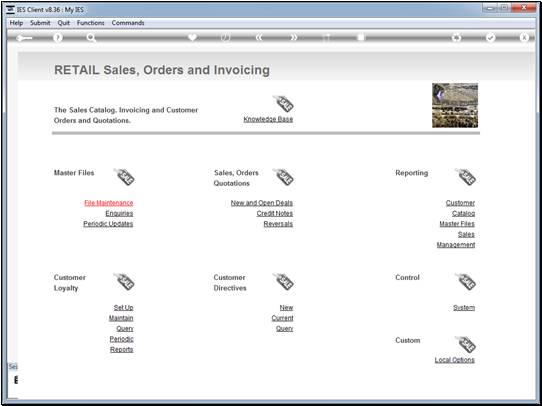542x406 pixels.
Task: Click the heart favorites toolbar icon
Action: 193,37
